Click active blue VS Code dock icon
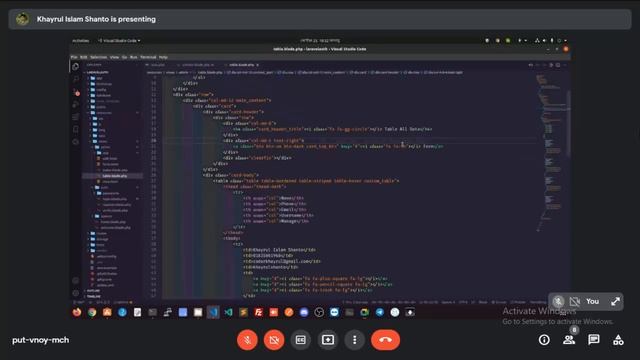640x360 pixels. [x=213, y=312]
